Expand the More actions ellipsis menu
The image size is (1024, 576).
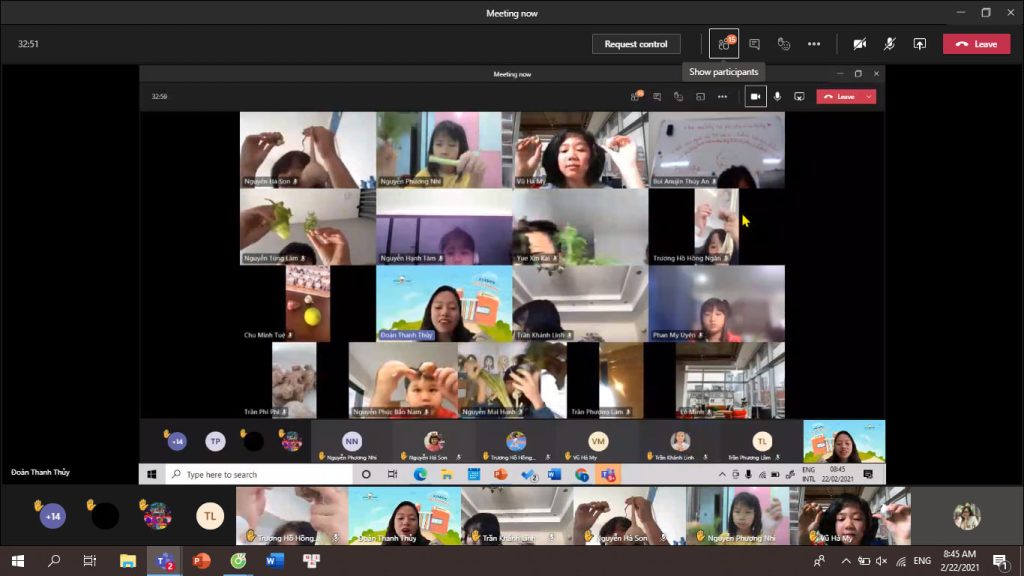(814, 44)
